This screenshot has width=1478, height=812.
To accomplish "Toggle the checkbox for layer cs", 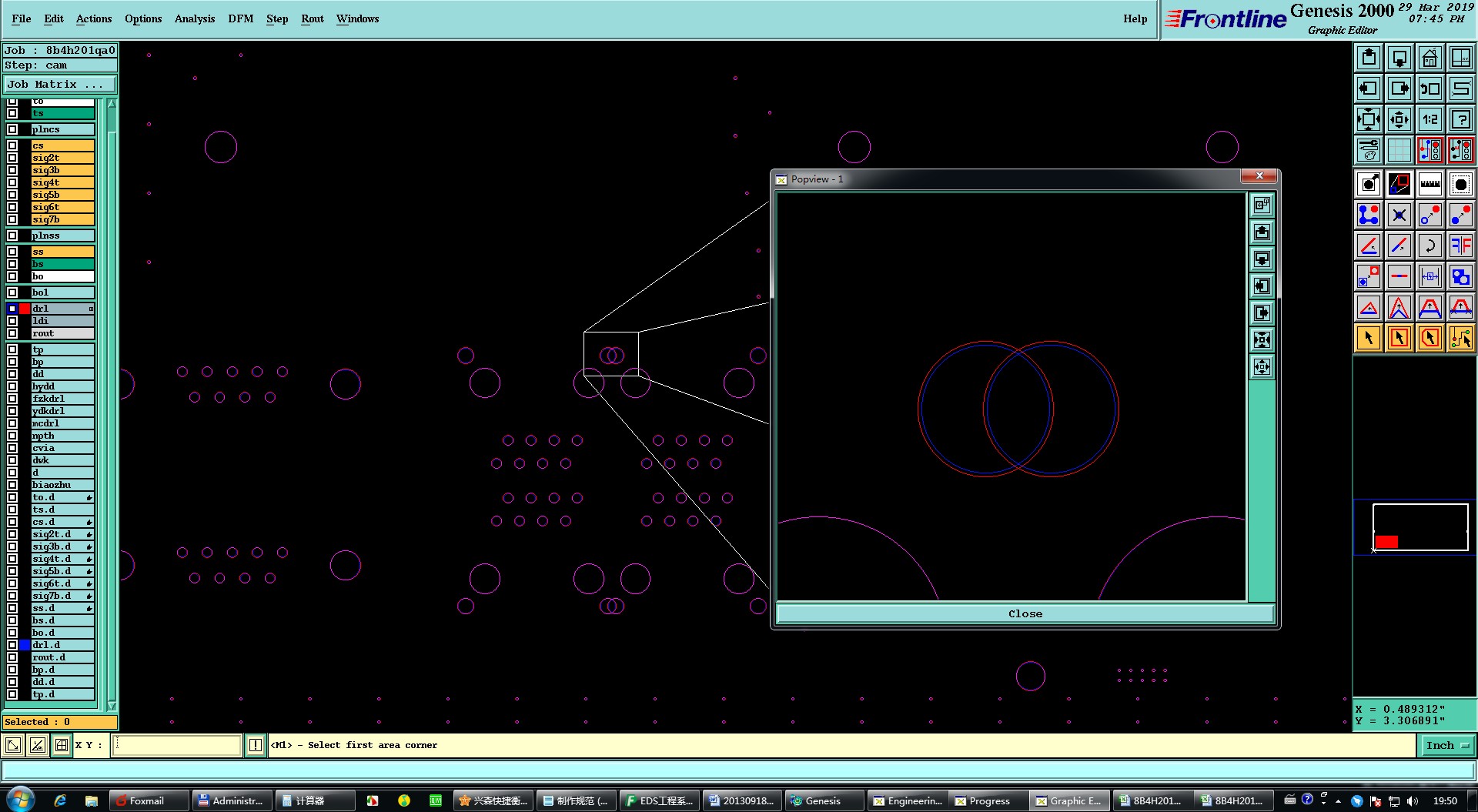I will click(12, 145).
